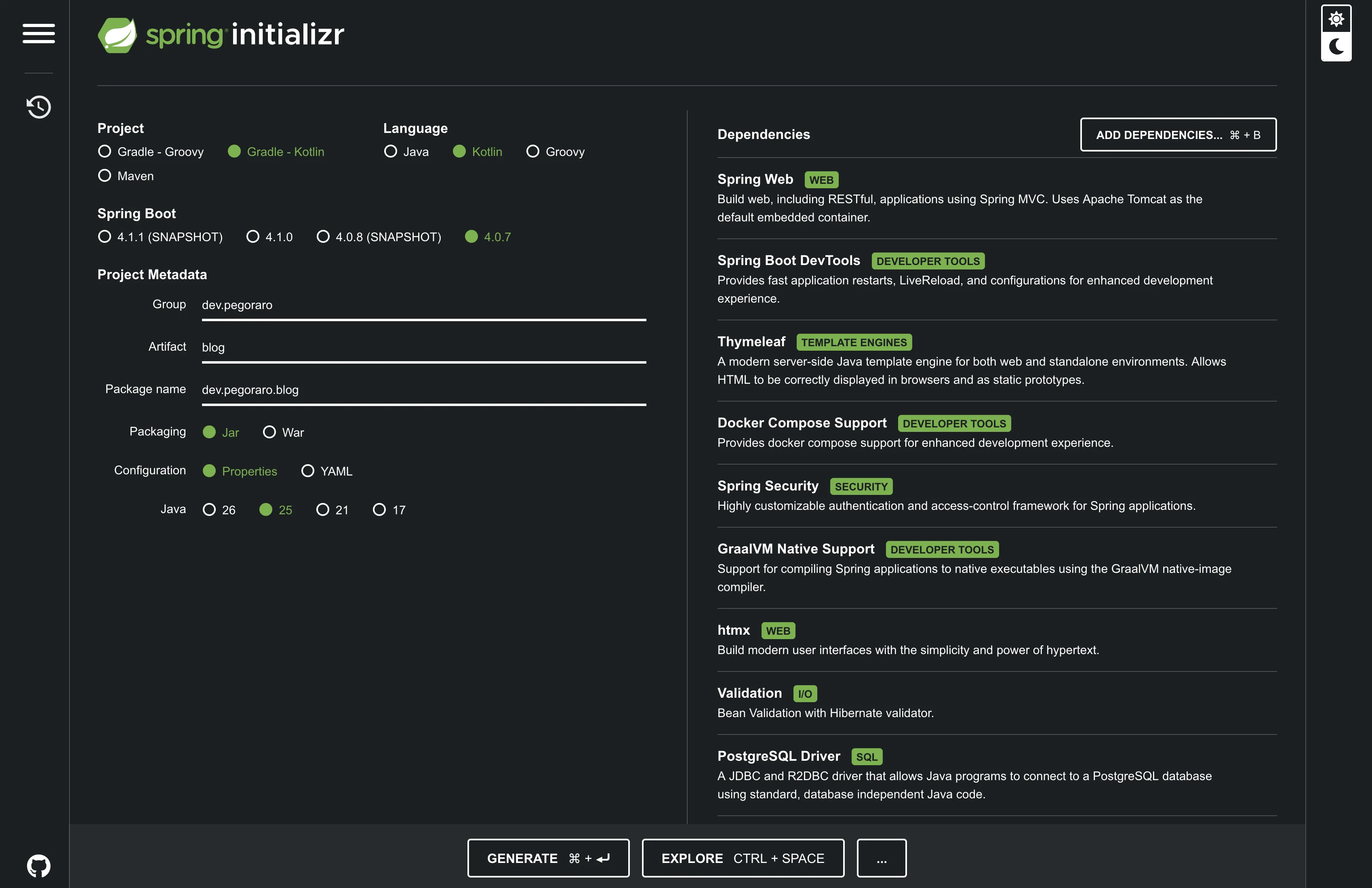Open the hamburger menu
Viewport: 1372px width, 888px height.
pos(39,34)
